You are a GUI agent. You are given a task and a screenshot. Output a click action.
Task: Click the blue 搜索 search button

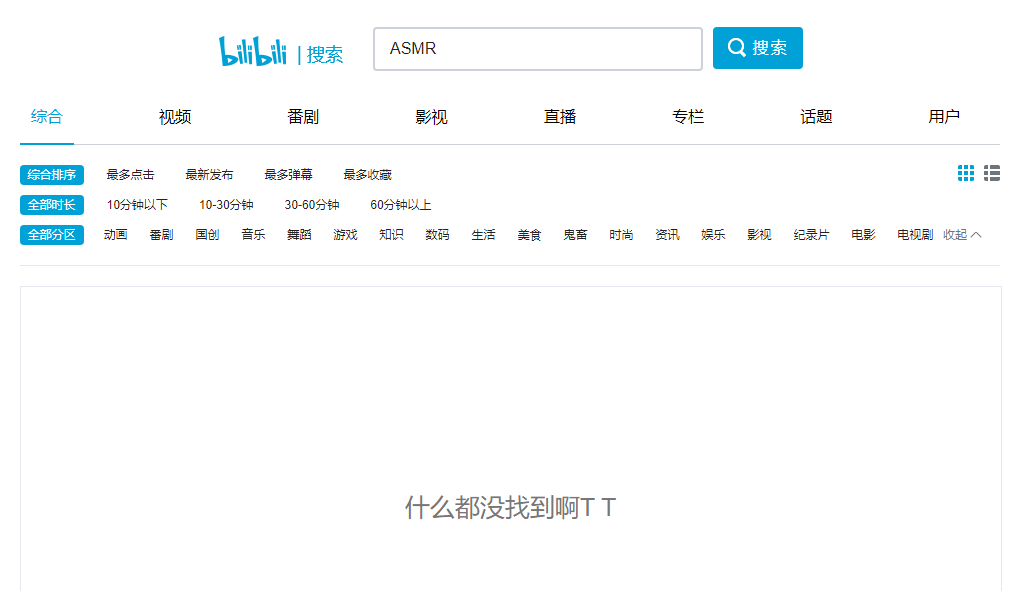pyautogui.click(x=757, y=48)
